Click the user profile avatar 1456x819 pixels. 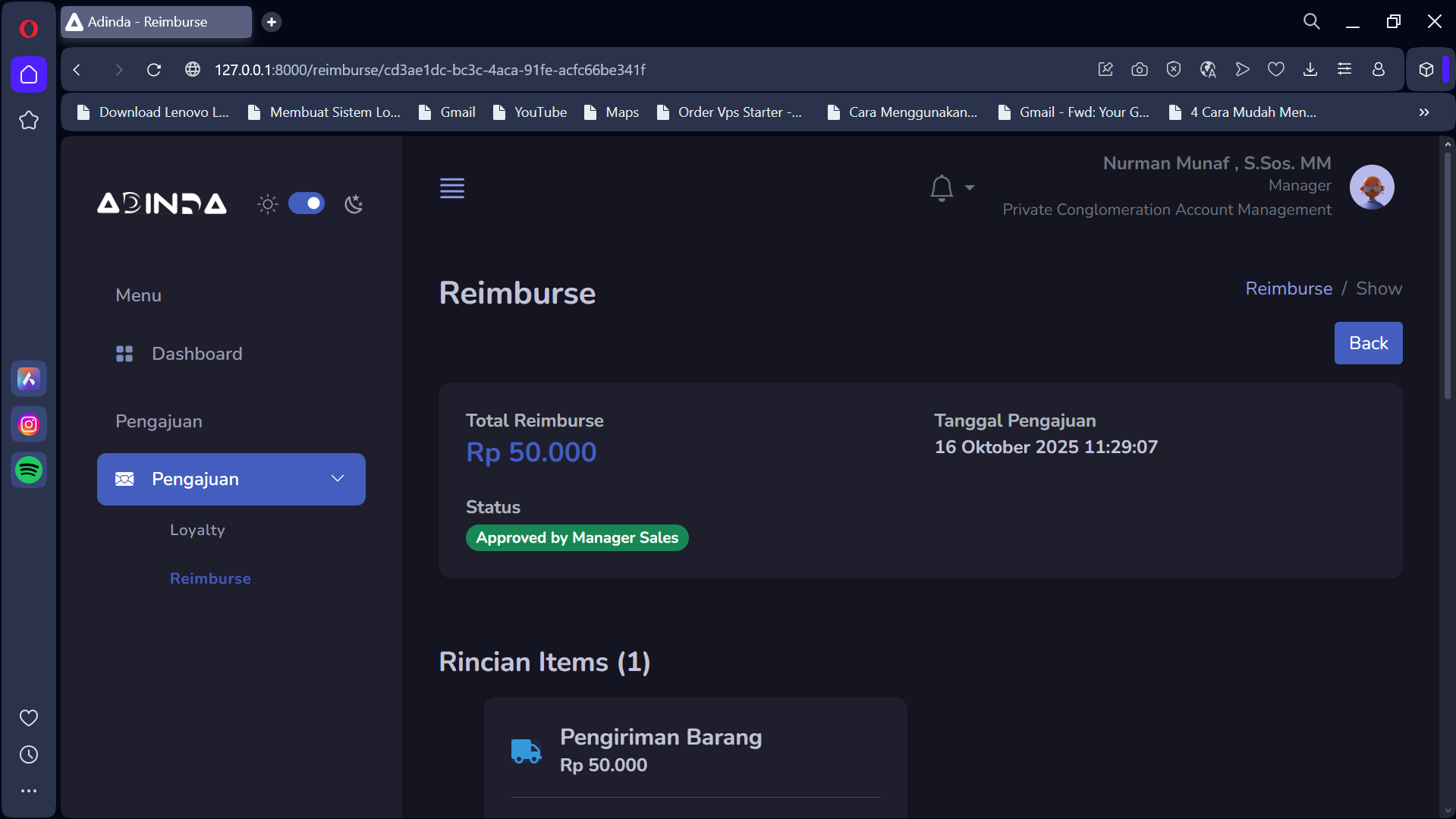point(1371,187)
